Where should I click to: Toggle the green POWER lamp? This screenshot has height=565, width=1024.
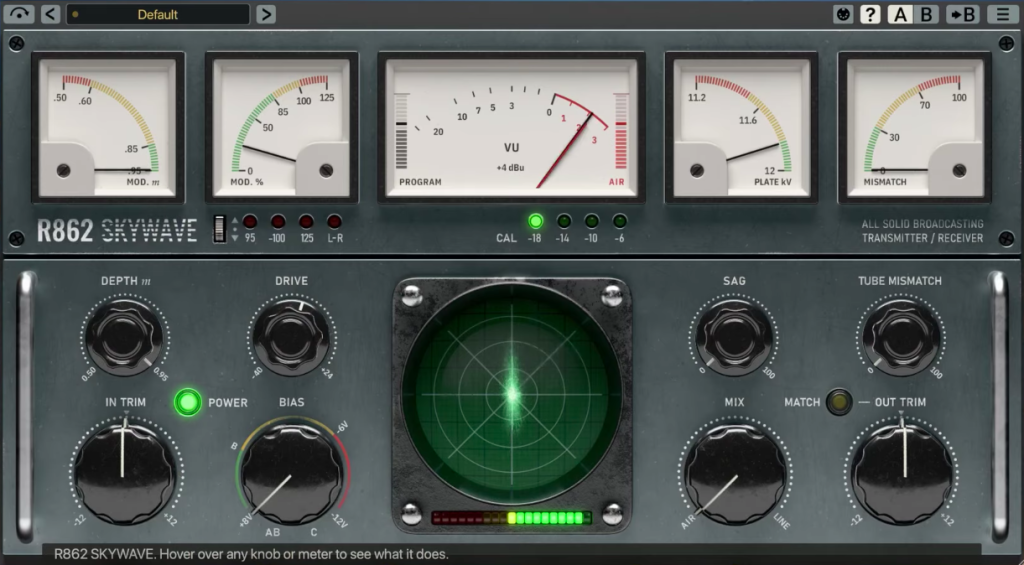(187, 402)
